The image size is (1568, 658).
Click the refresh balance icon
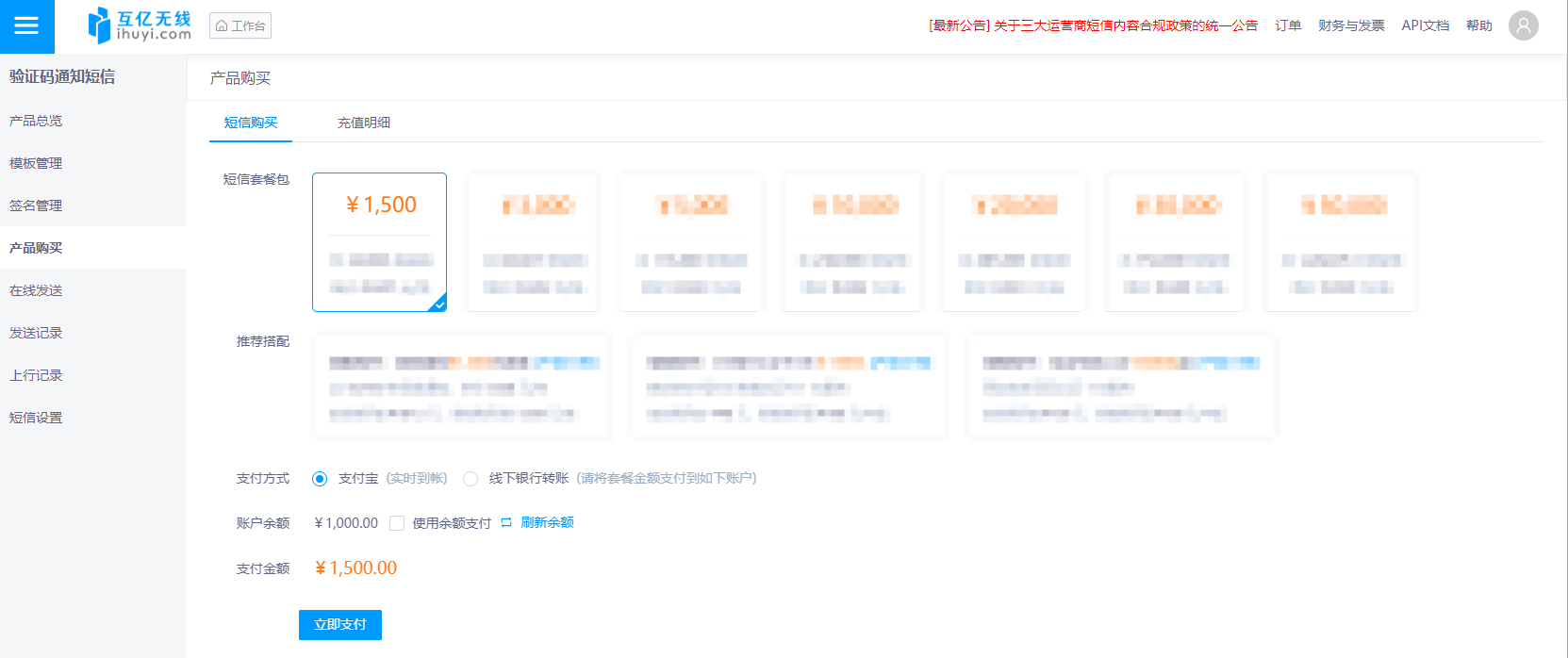(506, 522)
